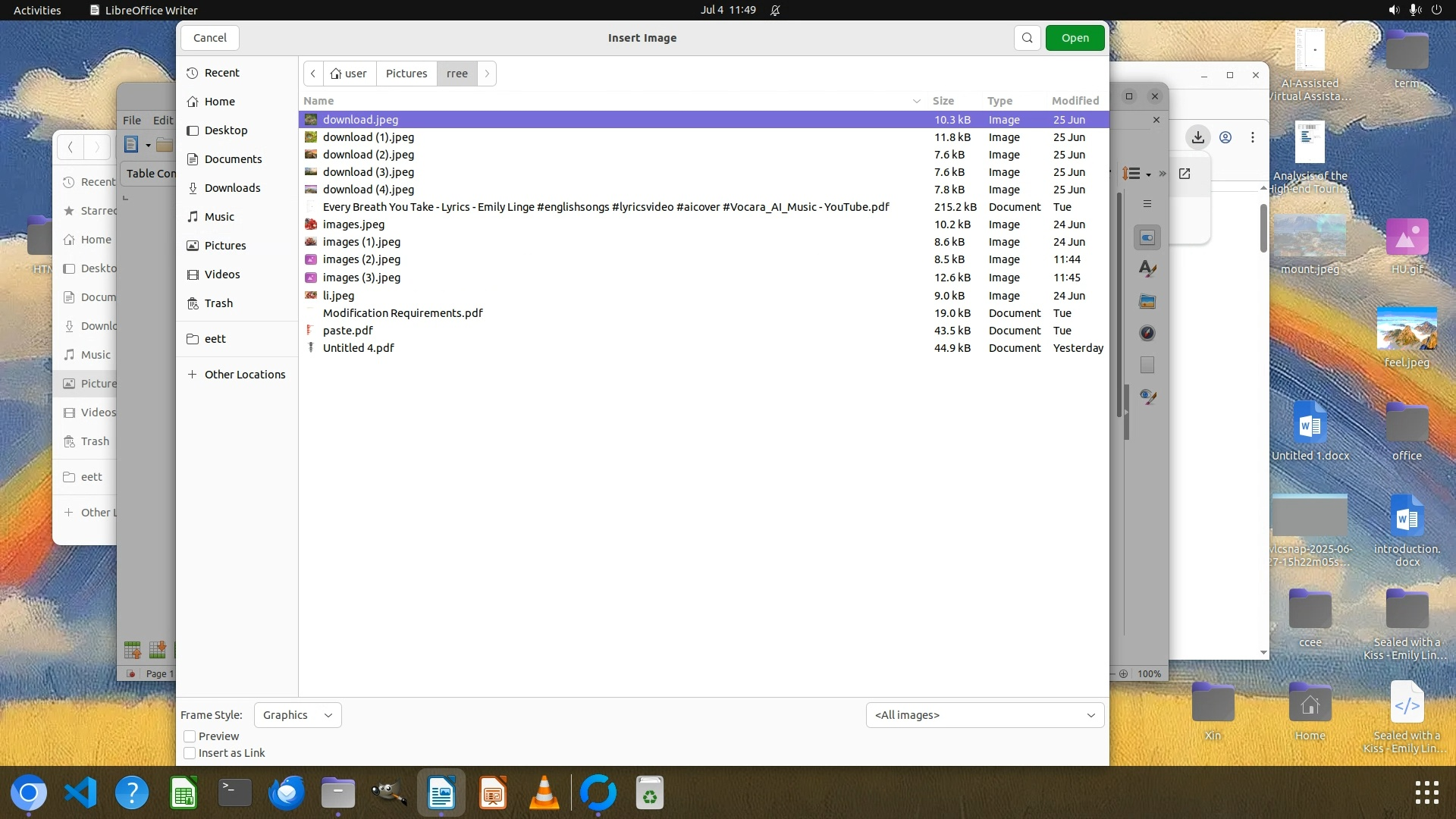Open the All images file filter dropdown
This screenshot has width=1456, height=819.
pyautogui.click(x=984, y=715)
